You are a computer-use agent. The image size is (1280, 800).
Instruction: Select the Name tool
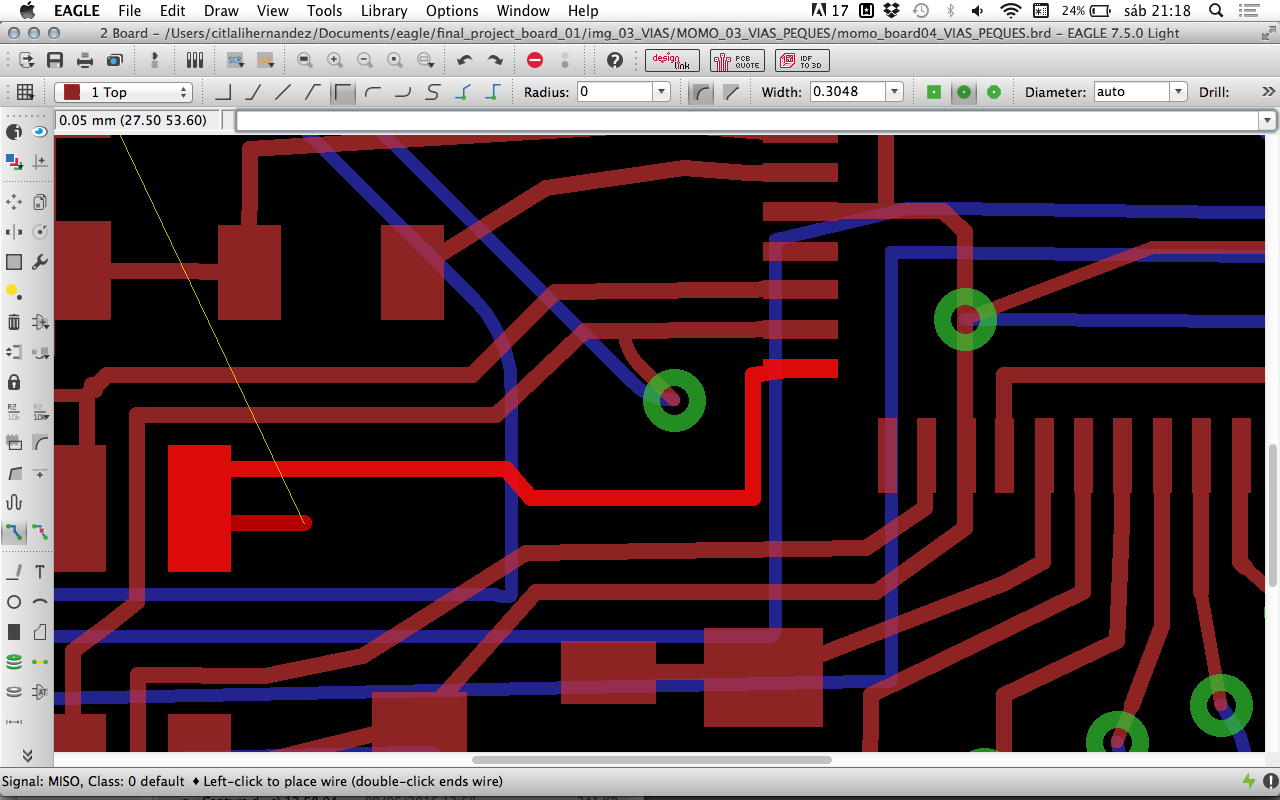click(x=14, y=412)
